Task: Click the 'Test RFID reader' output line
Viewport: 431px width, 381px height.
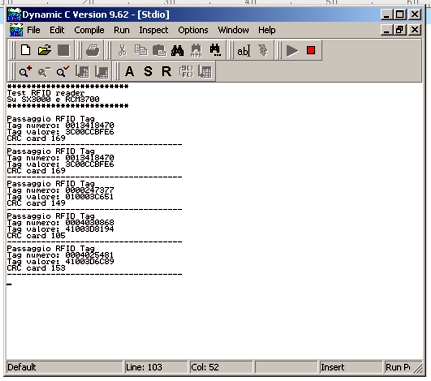Action: (46, 93)
